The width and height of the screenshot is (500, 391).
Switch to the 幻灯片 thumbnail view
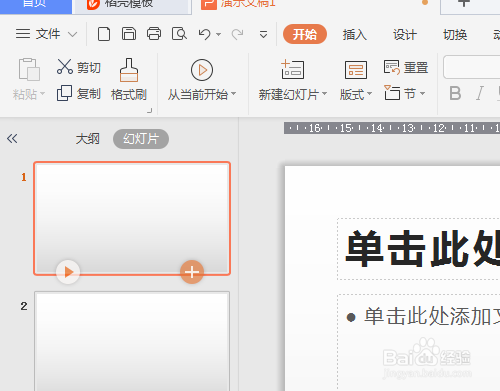(141, 139)
